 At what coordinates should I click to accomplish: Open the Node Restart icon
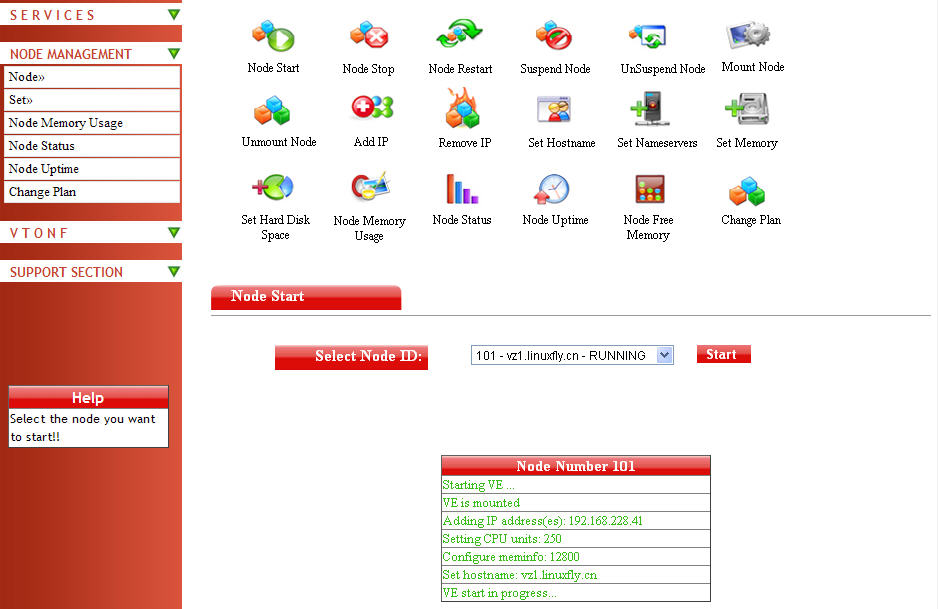pos(460,36)
